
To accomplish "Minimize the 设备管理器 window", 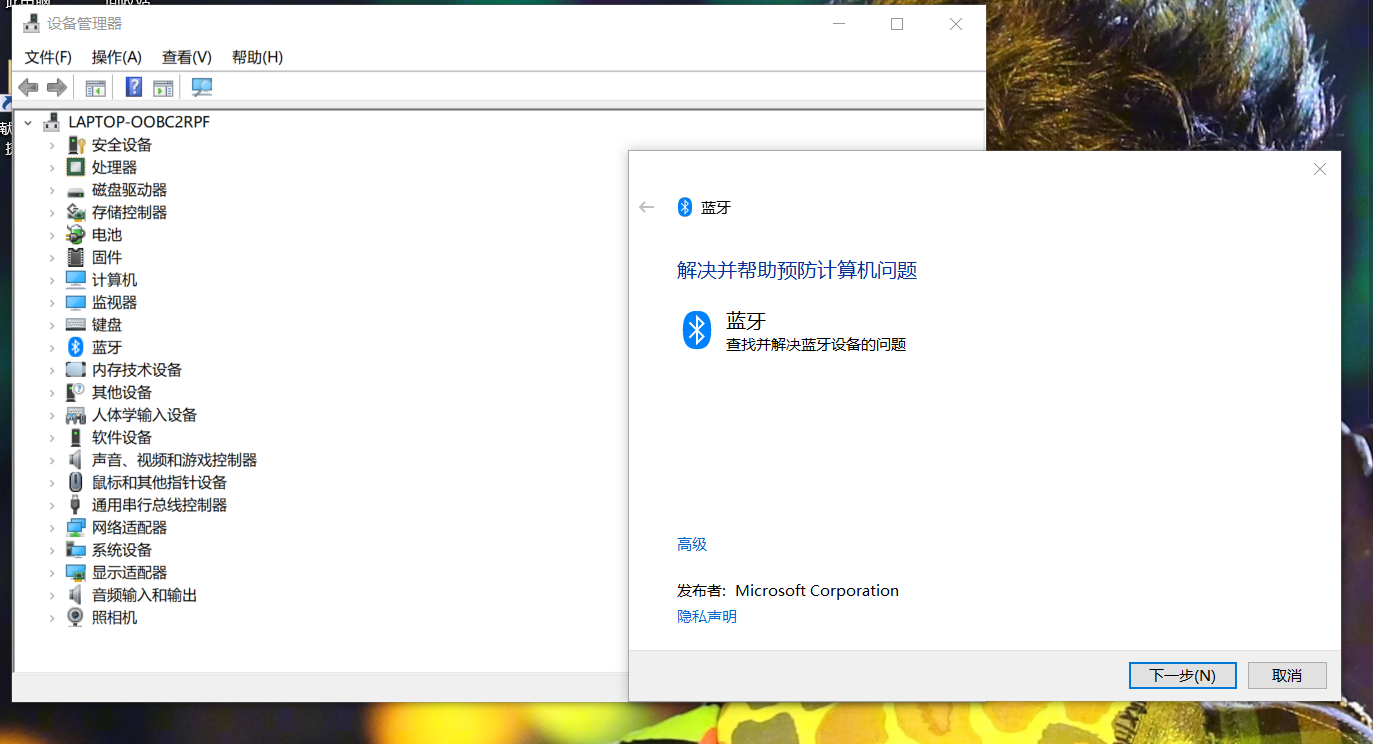I will coord(838,24).
